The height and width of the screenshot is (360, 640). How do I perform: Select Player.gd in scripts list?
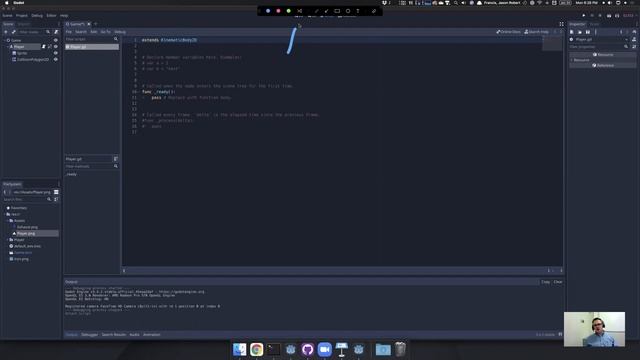point(92,47)
